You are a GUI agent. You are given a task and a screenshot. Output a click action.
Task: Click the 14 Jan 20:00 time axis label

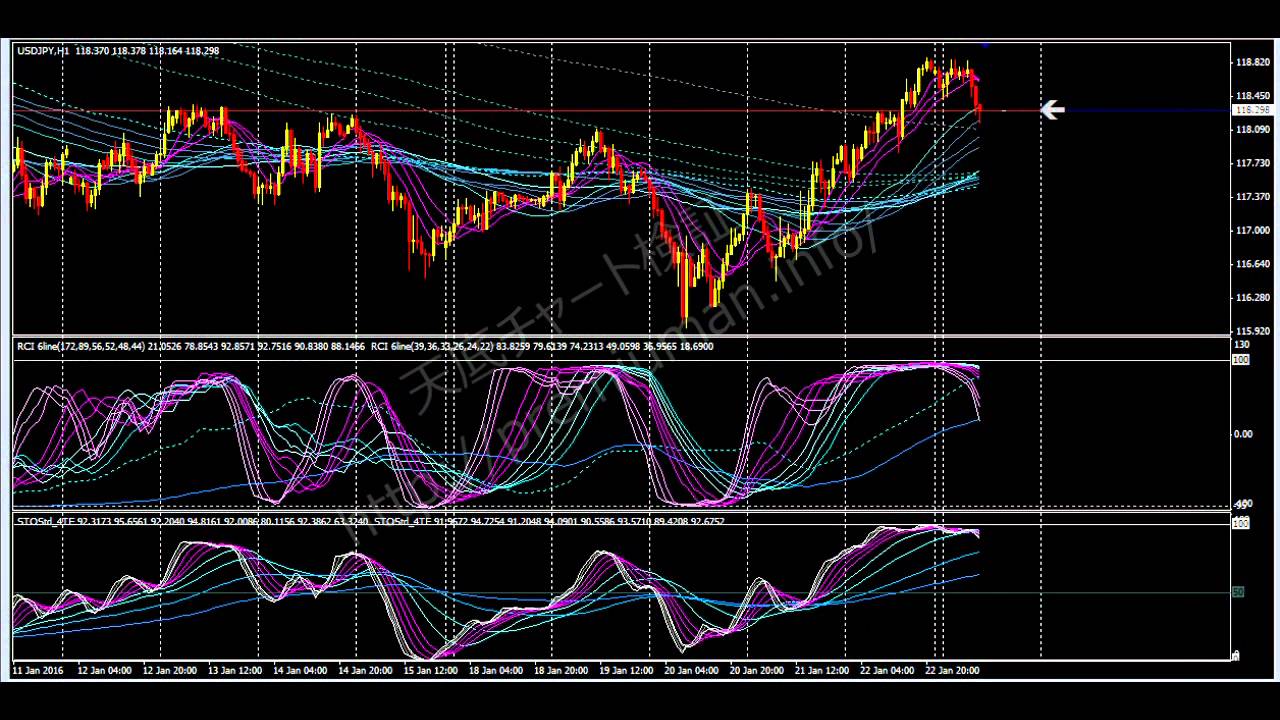(365, 671)
